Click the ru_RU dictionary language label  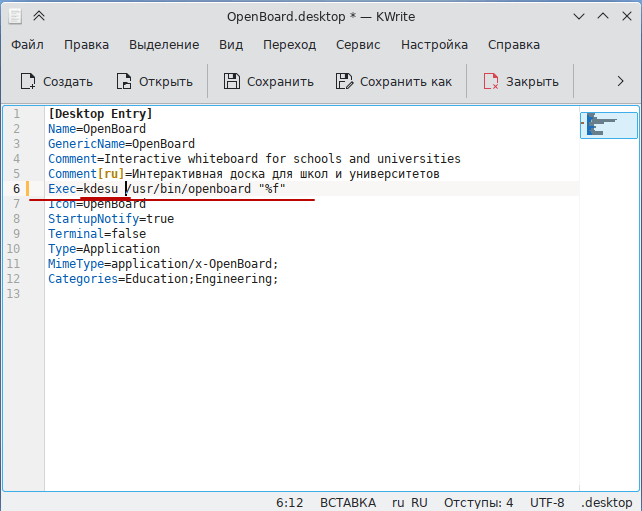click(x=409, y=502)
